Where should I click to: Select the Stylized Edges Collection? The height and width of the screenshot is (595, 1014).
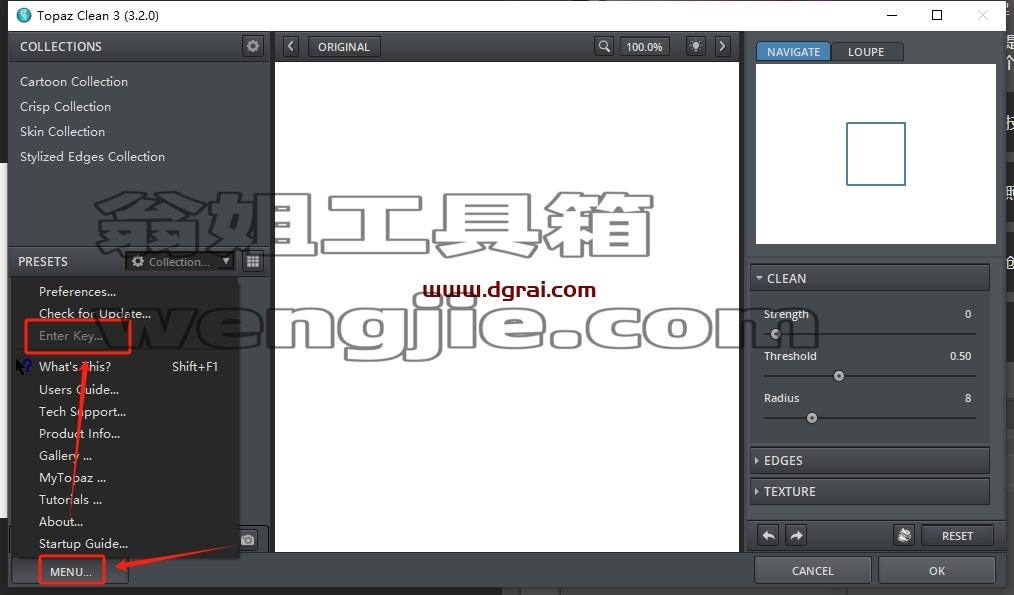[x=92, y=157]
